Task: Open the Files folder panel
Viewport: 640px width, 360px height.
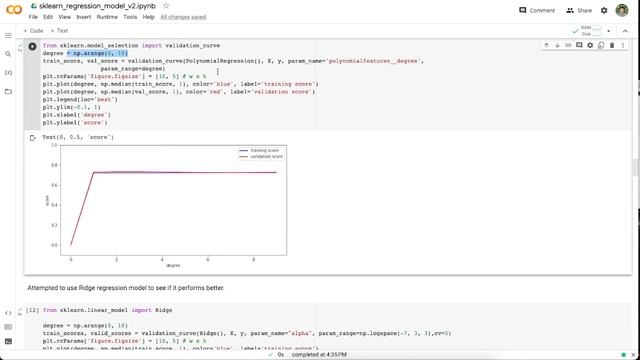Action: coord(8,91)
